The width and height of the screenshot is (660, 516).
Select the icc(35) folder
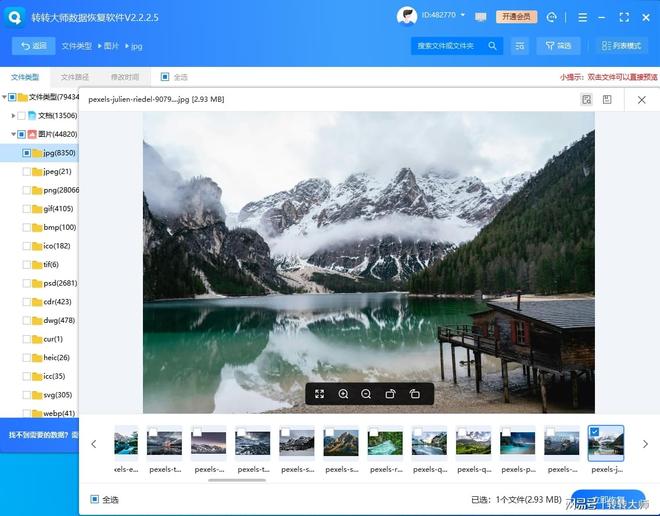coord(49,376)
